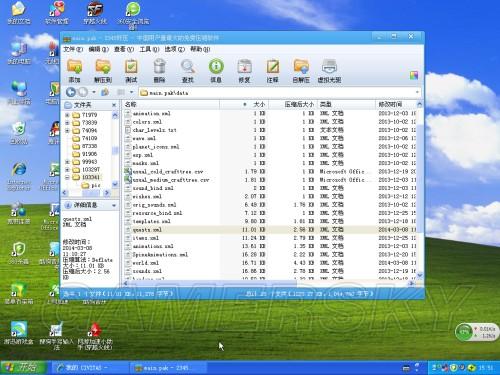Sort by the 压缩后大小 column header

click(x=293, y=104)
